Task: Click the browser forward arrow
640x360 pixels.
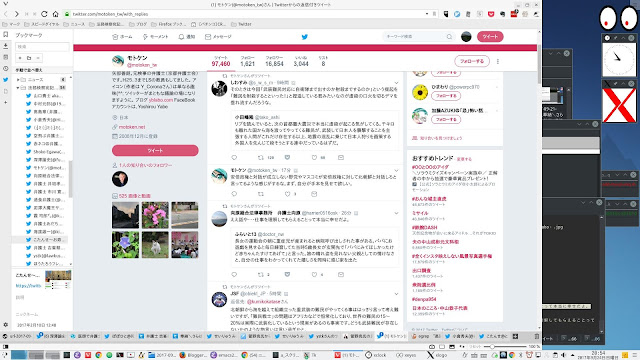Action: pyautogui.click(x=16, y=14)
